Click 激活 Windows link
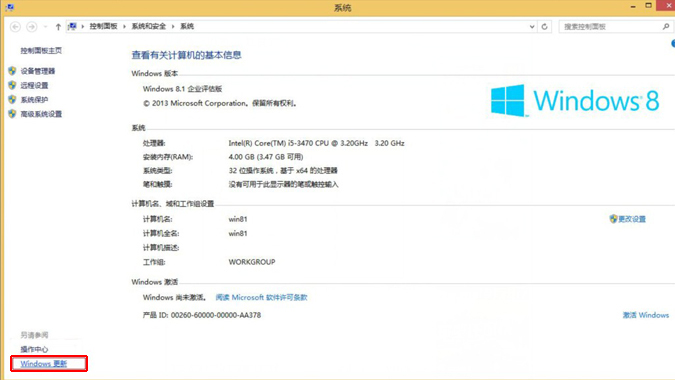The image size is (675, 380). click(646, 315)
